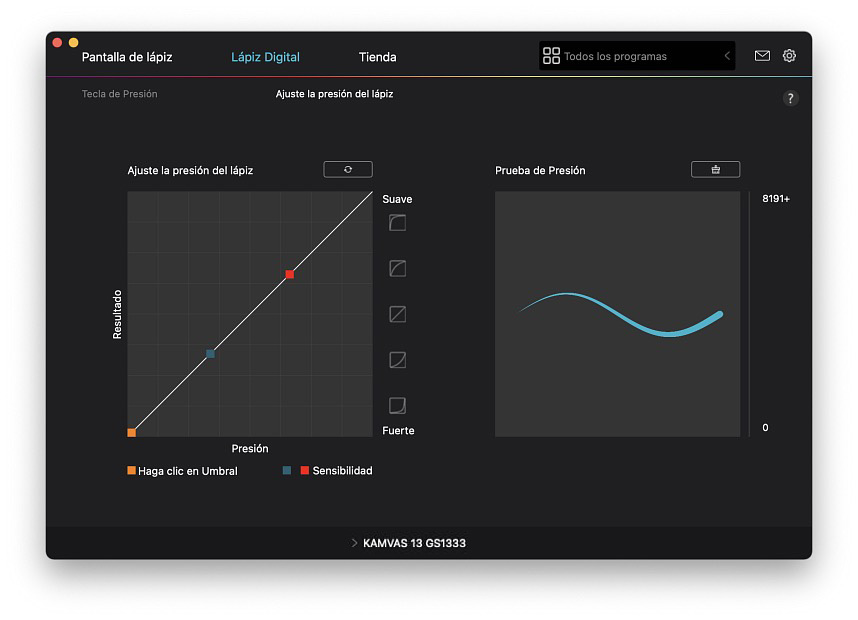Open Ajuste la presión del lápiz subtab
858x620 pixels.
[334, 94]
